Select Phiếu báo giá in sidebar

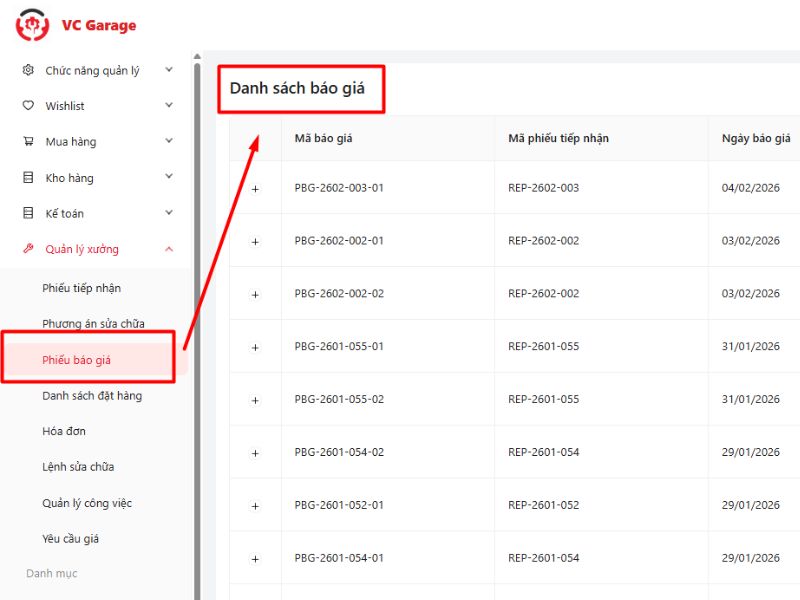click(77, 360)
